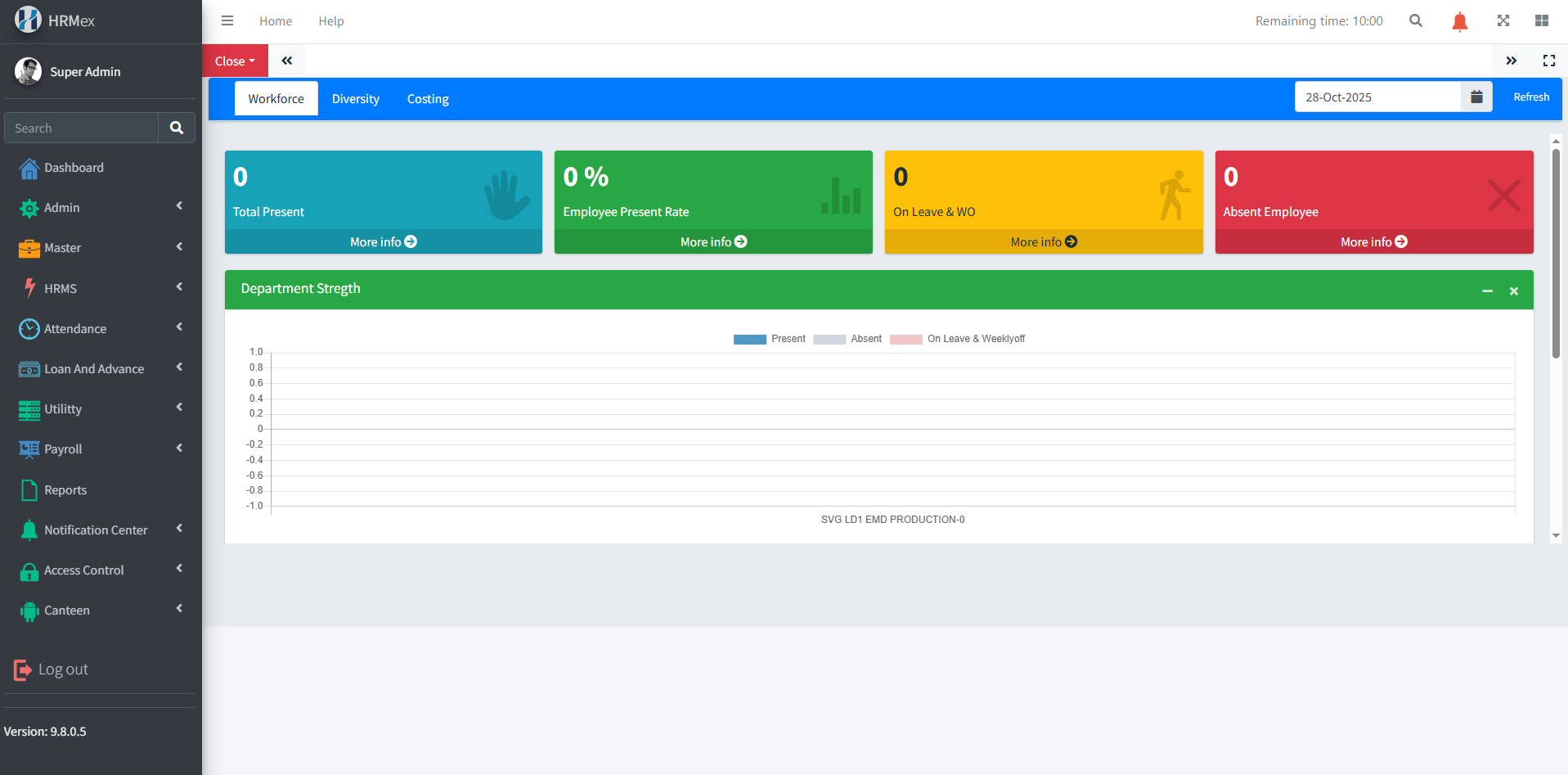
Task: Click the search magnifier in sidebar search box
Action: click(177, 128)
